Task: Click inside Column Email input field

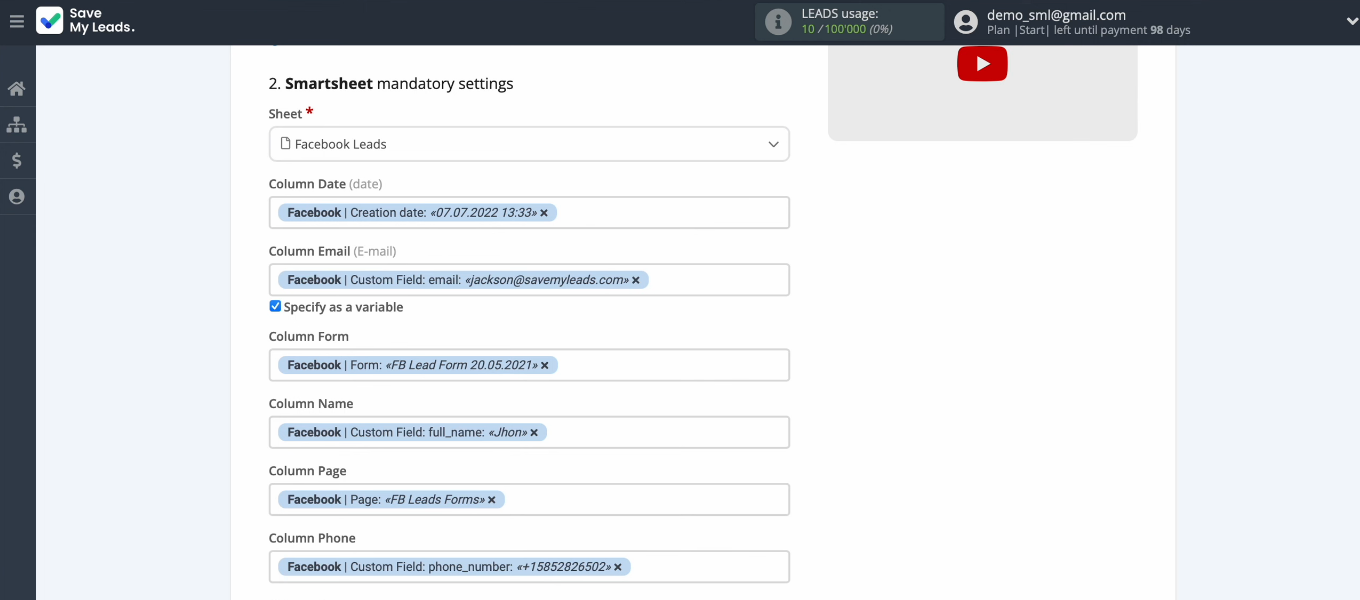Action: tap(529, 280)
